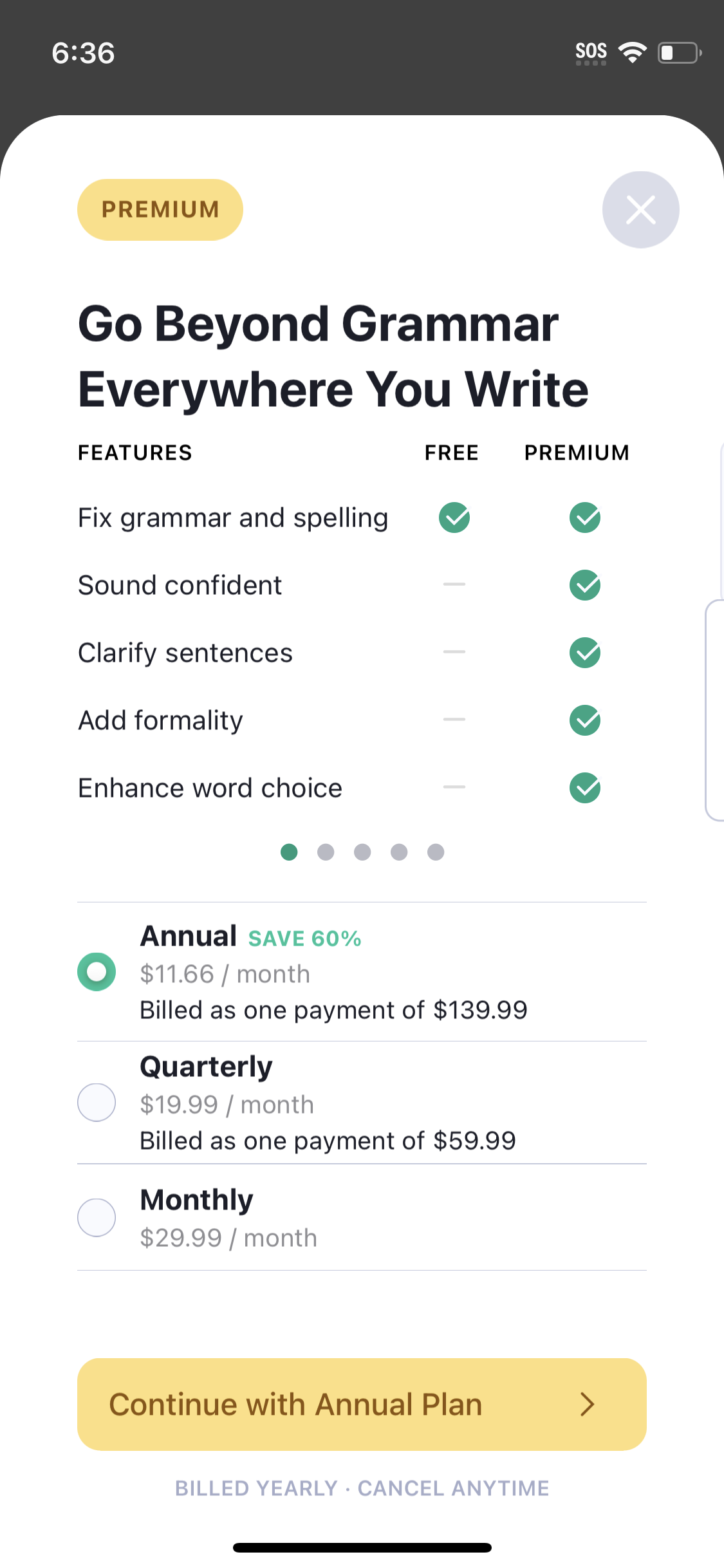
Task: Click Free checkmark beside Fix grammar and spelling
Action: pos(454,518)
